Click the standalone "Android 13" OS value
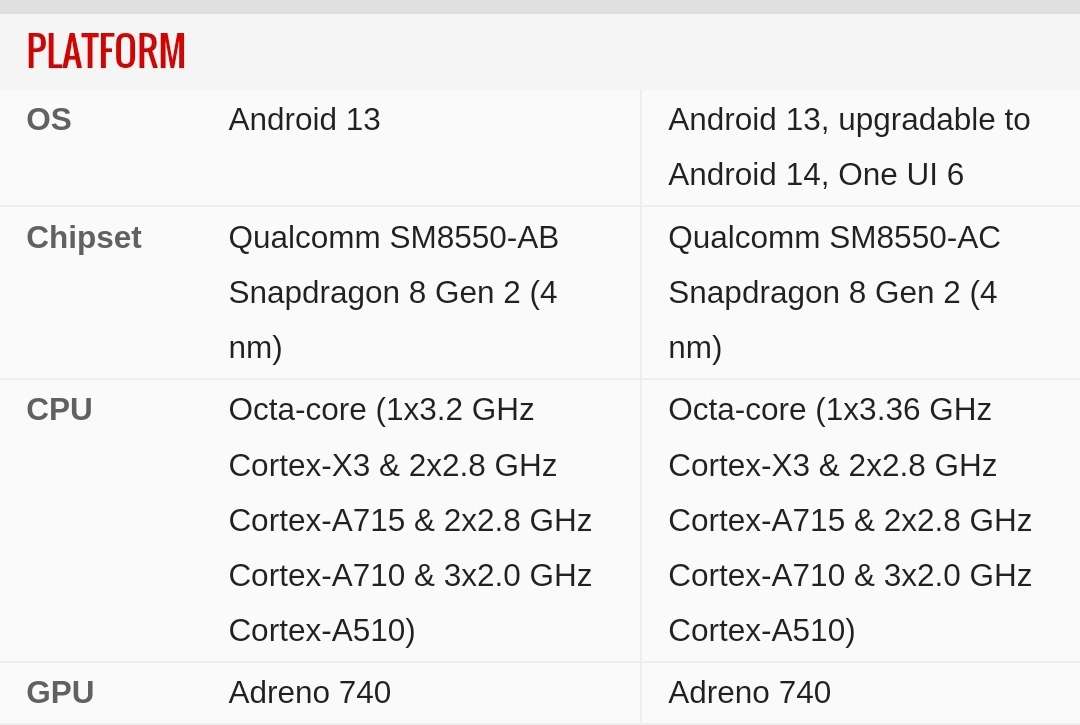This screenshot has width=1080, height=725. tap(304, 120)
